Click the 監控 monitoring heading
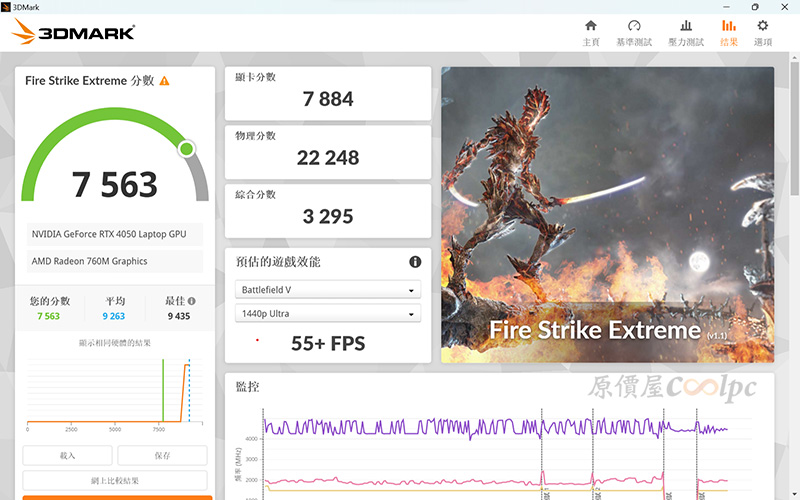Screen dimensions: 800x500 pyautogui.click(x=247, y=387)
